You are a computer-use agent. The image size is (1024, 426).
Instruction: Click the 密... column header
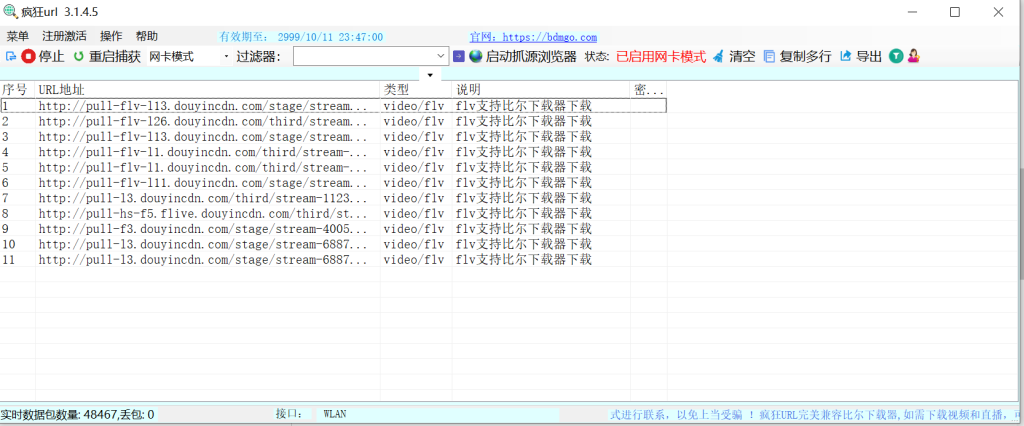[x=648, y=89]
